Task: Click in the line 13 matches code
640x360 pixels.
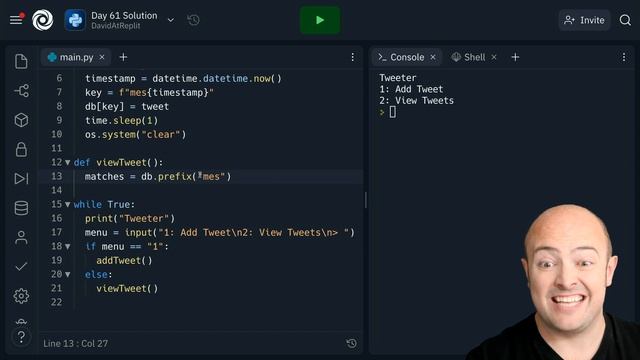Action: point(158,176)
